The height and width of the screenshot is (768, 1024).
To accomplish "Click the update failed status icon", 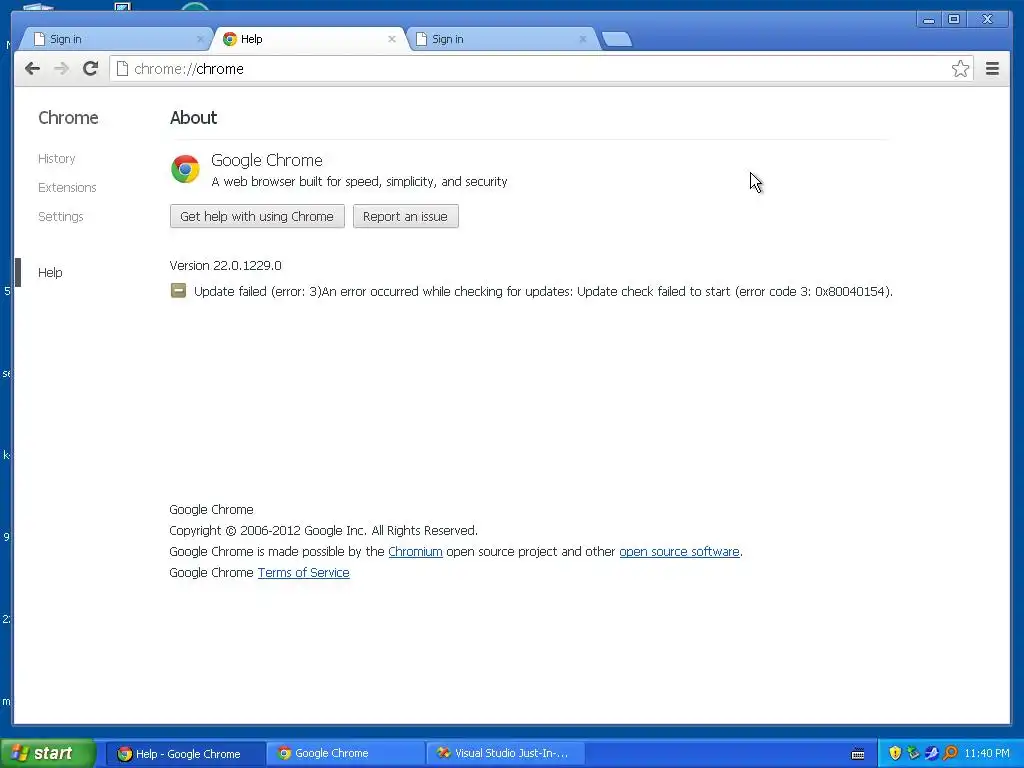I will click(178, 291).
